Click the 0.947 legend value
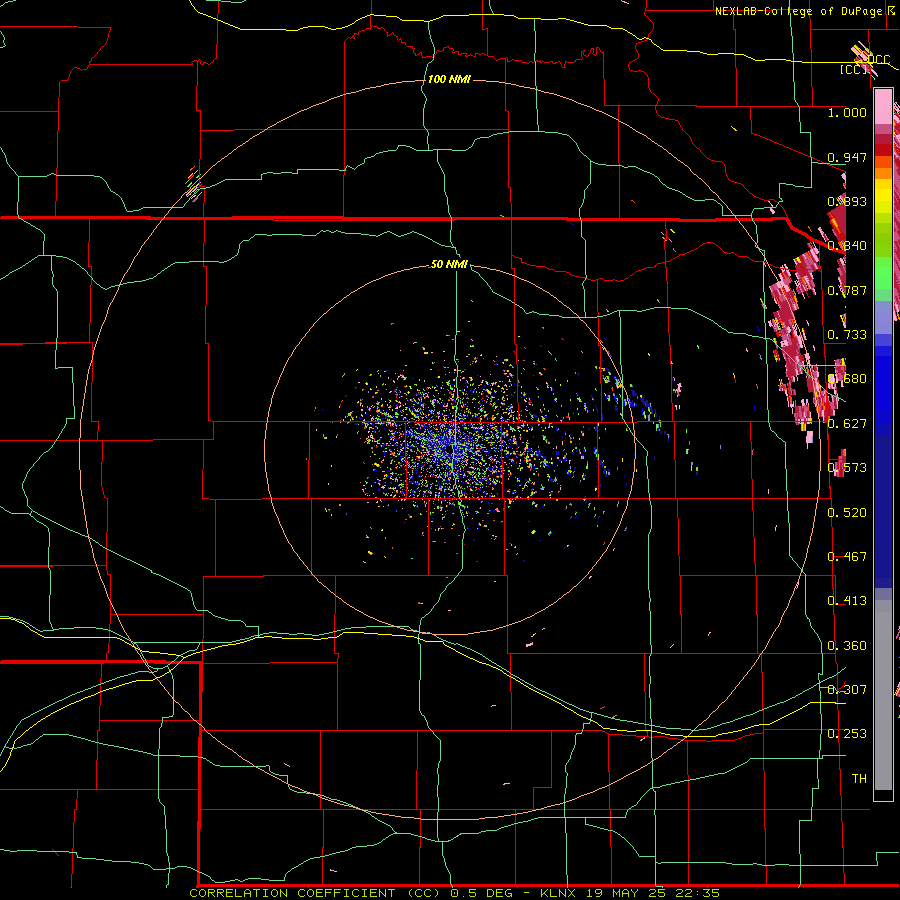900x900 pixels. click(x=847, y=157)
